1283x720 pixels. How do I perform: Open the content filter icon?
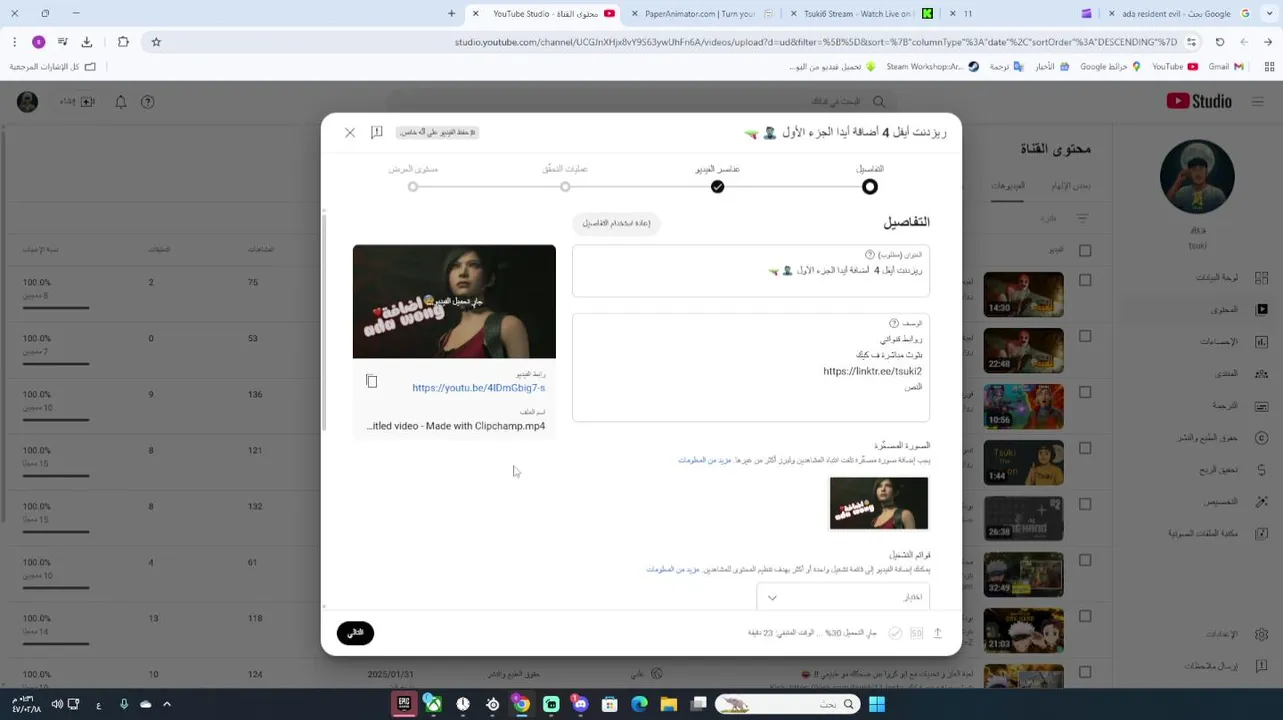click(x=1082, y=217)
